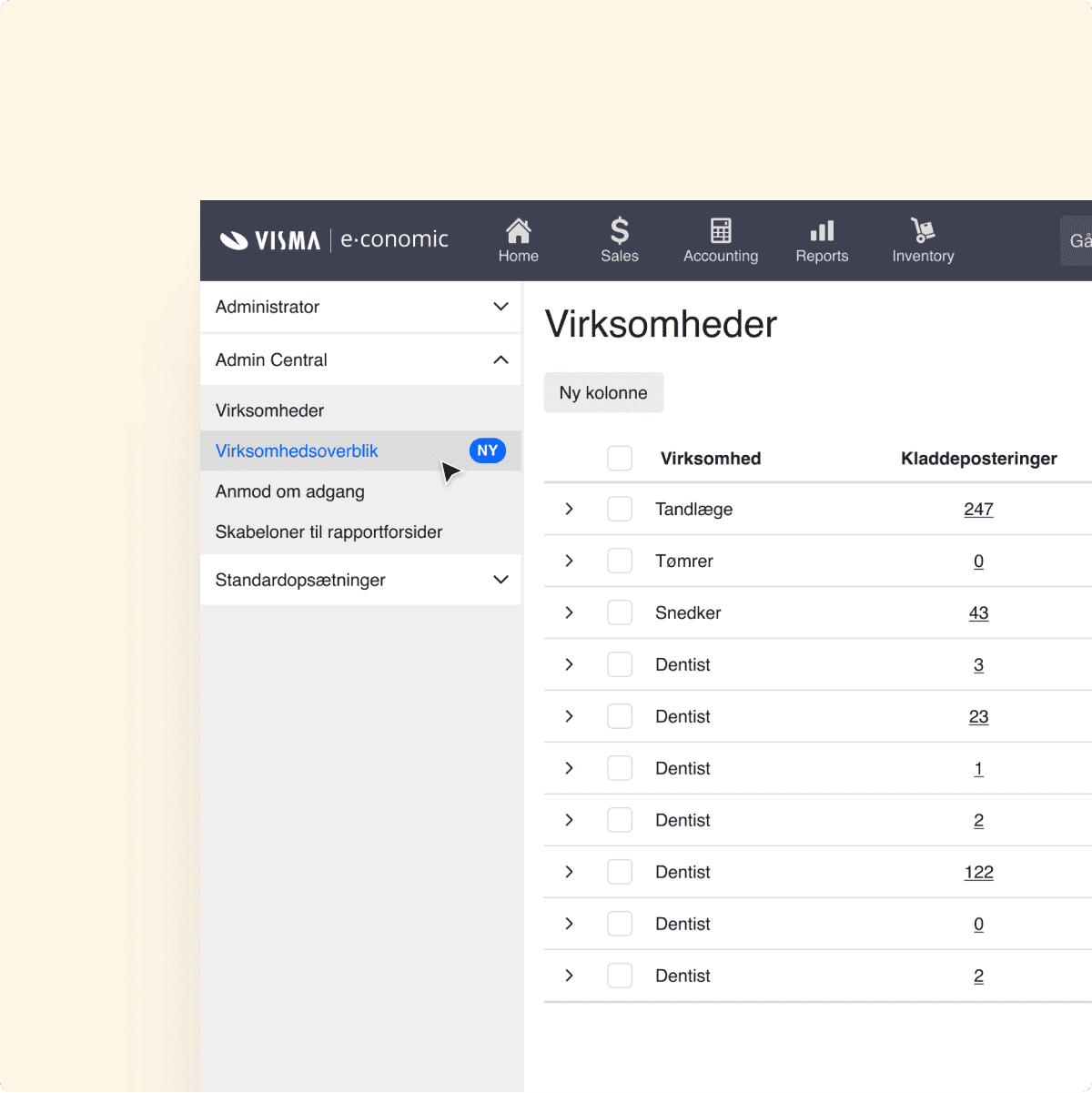
Task: Open the 247 Kladdeposteringer link for Tandlæge
Action: pos(978,509)
